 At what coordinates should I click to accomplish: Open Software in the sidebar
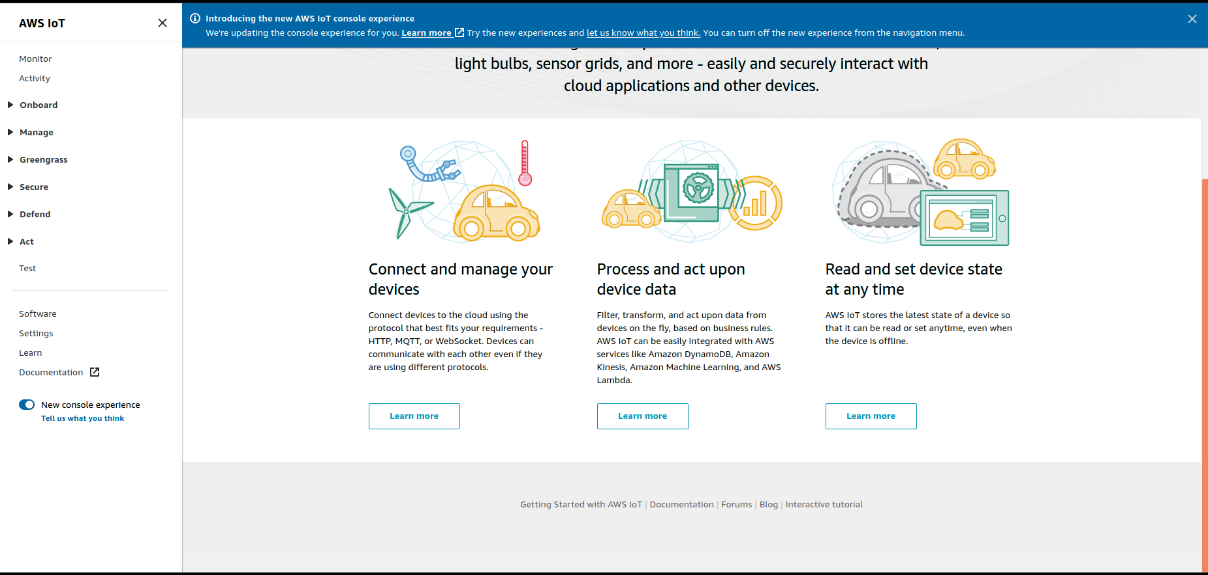(x=38, y=314)
